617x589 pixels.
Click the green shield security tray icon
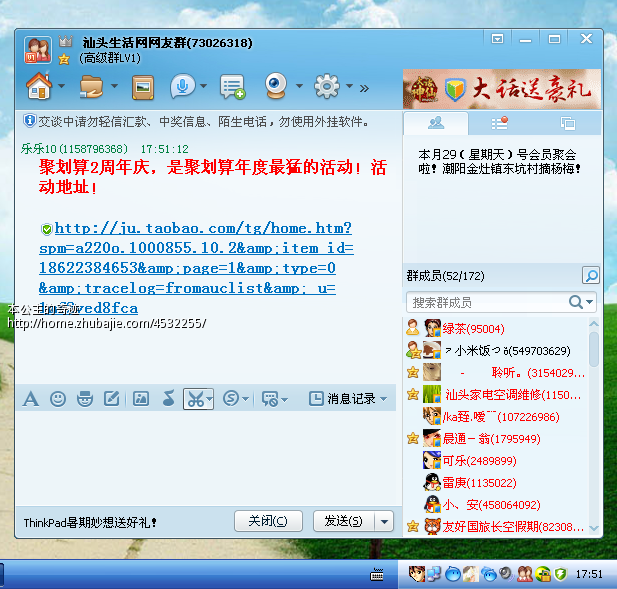pos(560,574)
